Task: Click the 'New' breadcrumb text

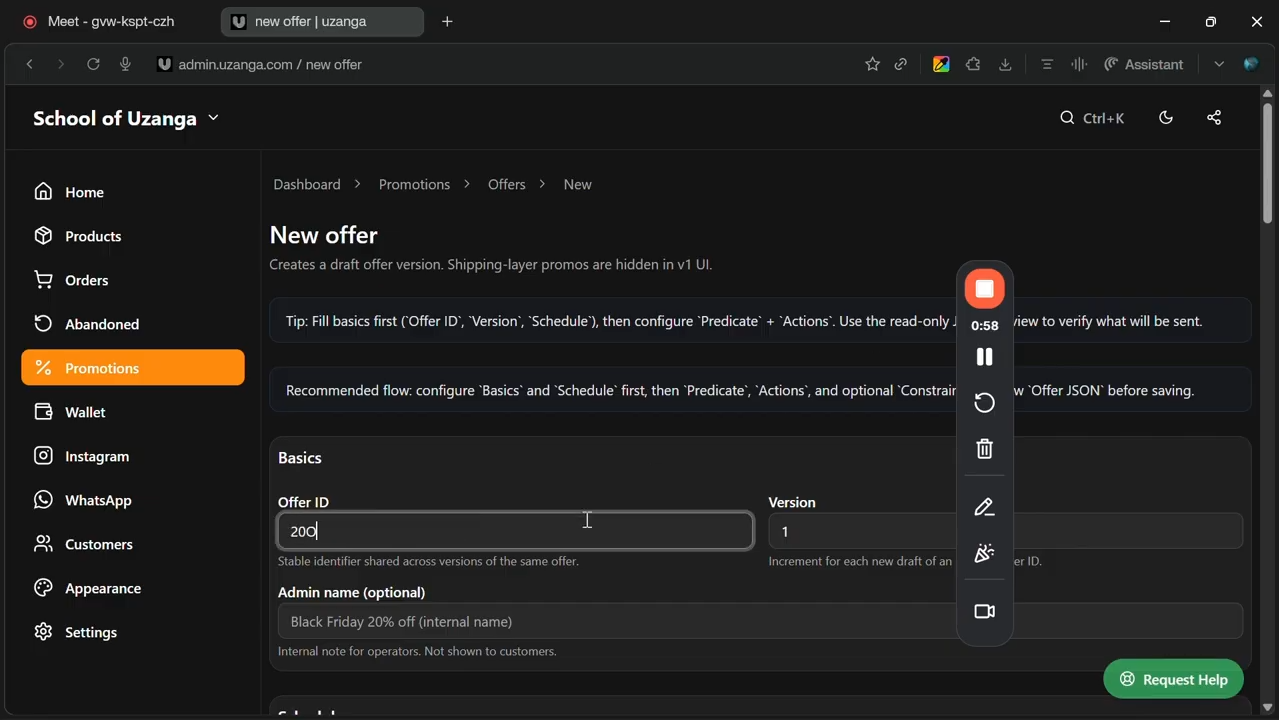Action: click(x=578, y=184)
